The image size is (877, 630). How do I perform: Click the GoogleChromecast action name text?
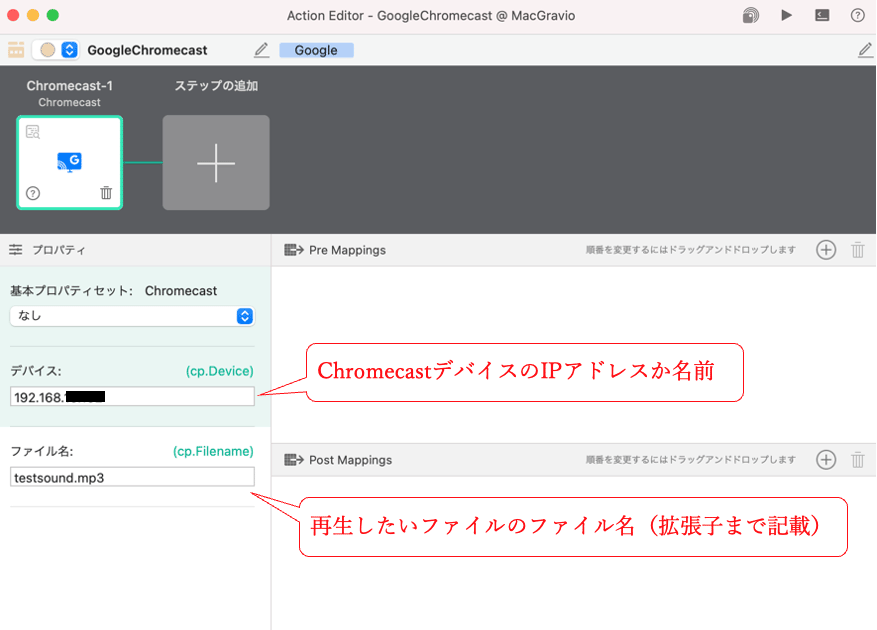pyautogui.click(x=147, y=50)
